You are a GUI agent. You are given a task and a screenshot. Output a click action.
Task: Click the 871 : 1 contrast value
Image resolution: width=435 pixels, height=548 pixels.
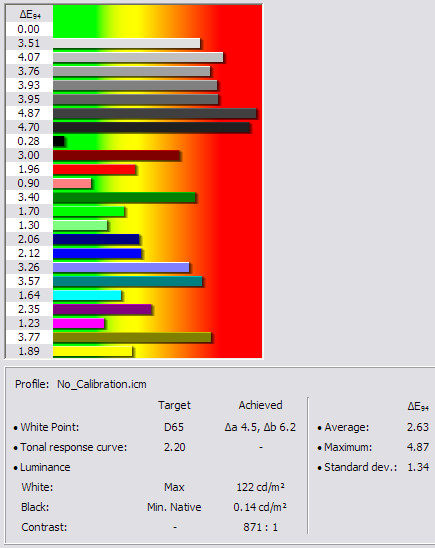(x=261, y=527)
